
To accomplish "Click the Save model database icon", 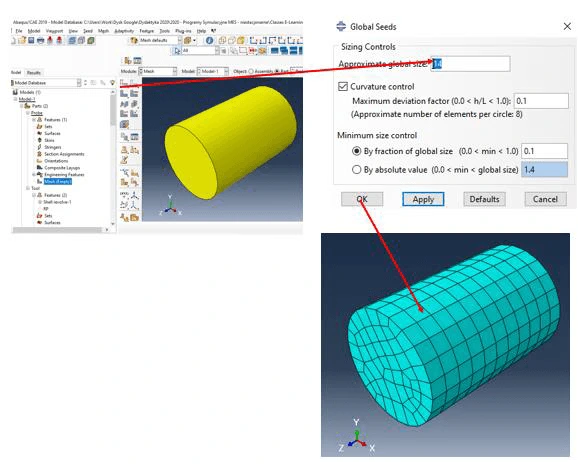I will (x=31, y=40).
